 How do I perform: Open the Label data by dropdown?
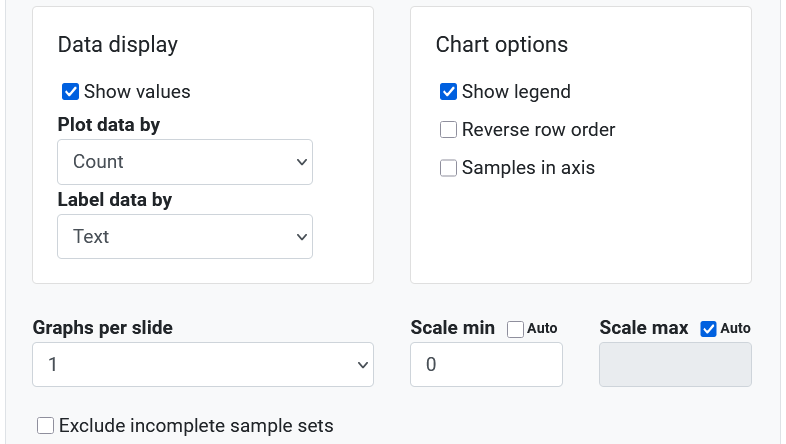click(184, 237)
